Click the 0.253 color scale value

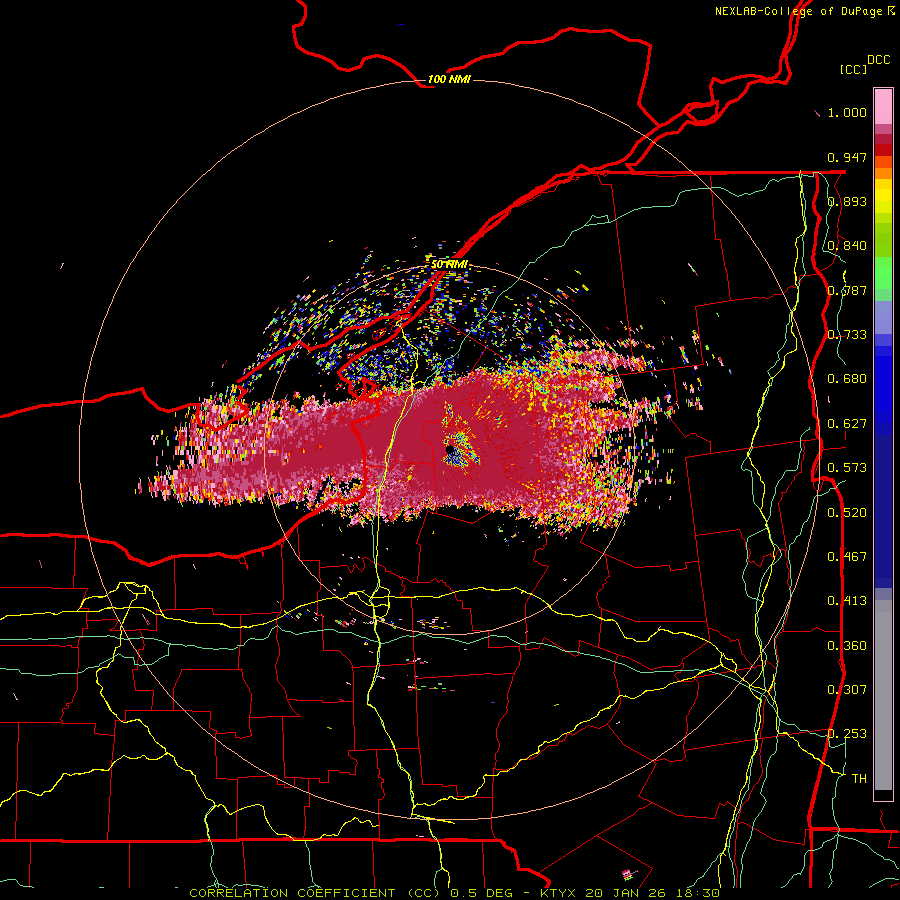(x=847, y=734)
